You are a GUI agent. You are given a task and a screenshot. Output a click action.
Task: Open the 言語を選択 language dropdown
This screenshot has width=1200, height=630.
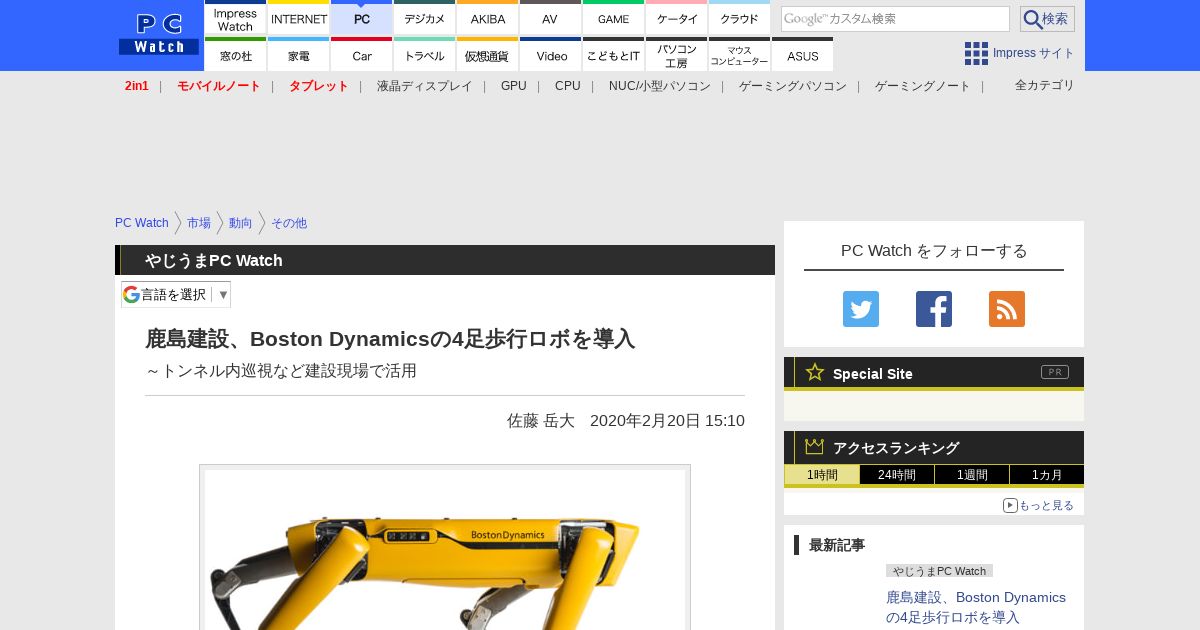click(x=176, y=294)
